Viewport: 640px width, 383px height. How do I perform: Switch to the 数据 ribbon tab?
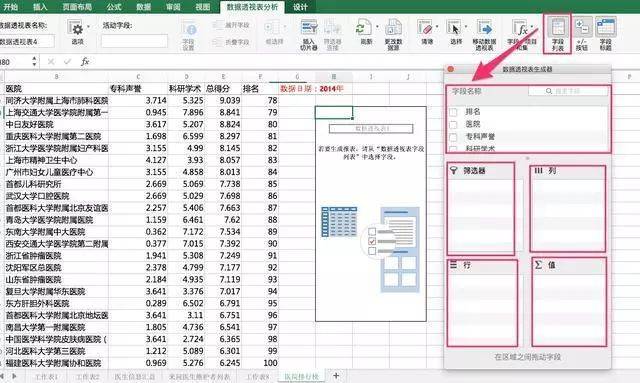144,7
